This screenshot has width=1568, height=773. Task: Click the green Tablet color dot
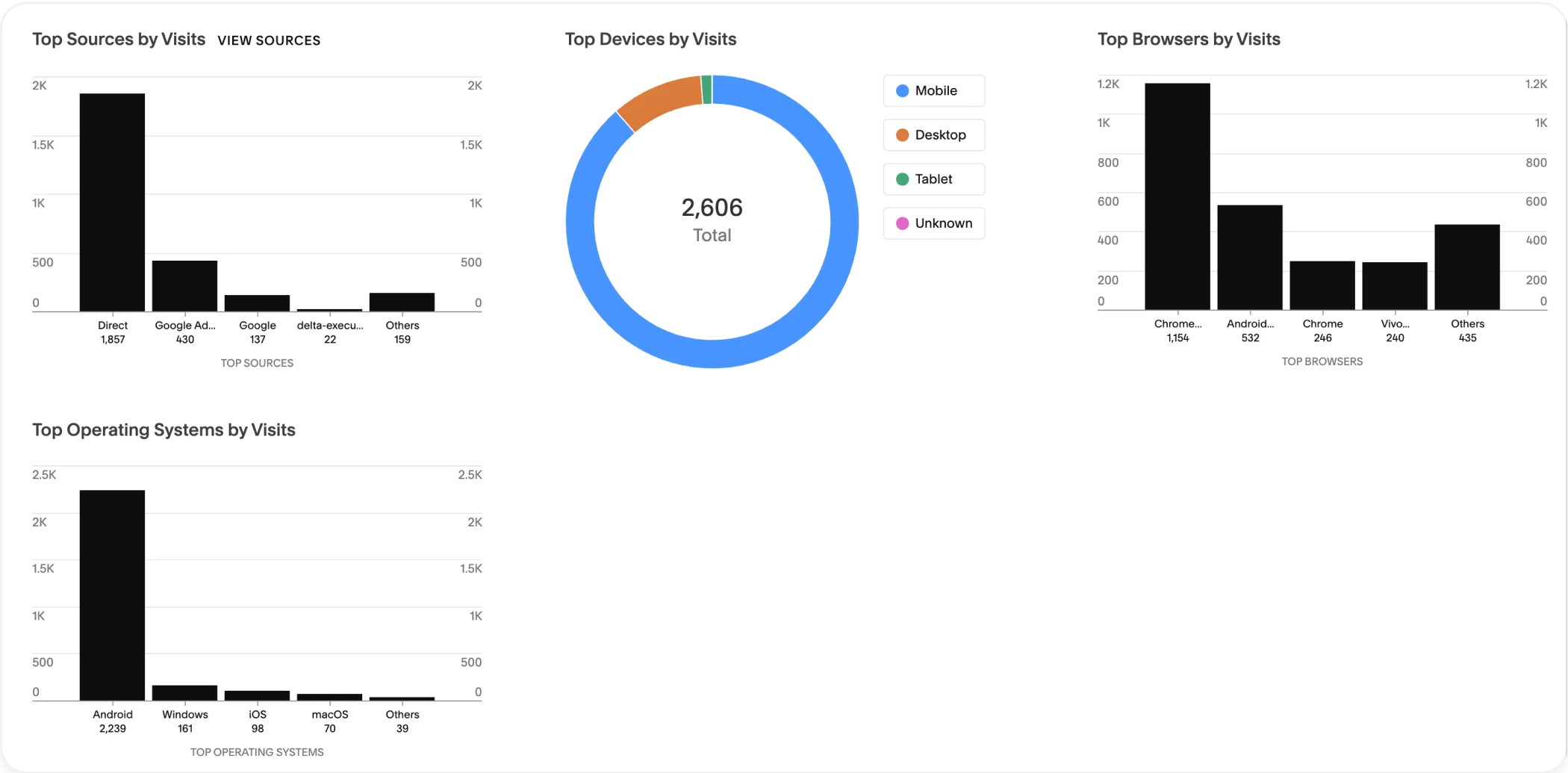(902, 178)
